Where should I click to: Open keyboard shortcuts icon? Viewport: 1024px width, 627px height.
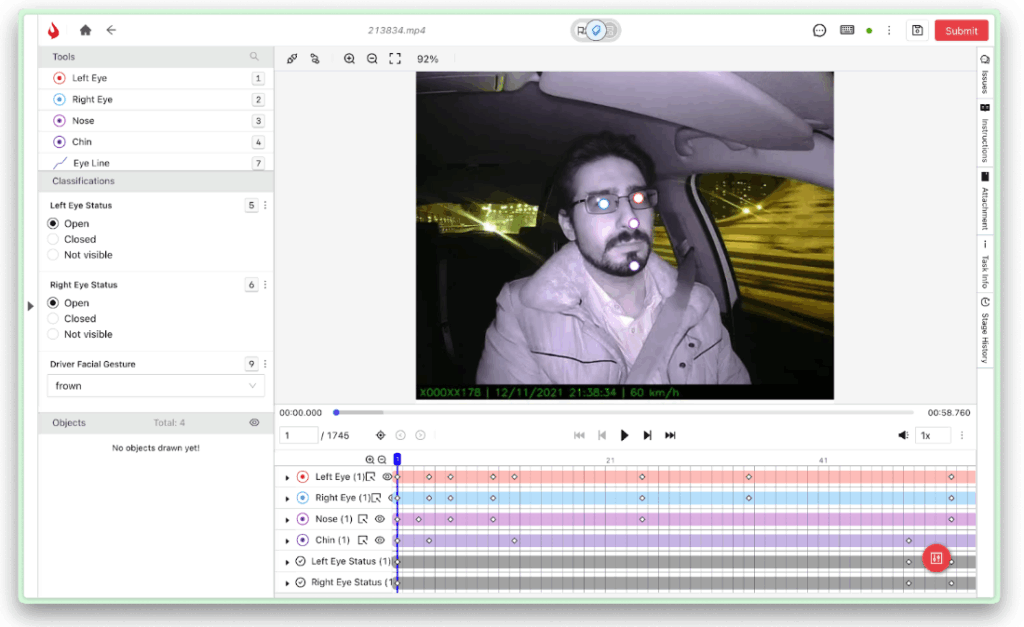tap(847, 30)
